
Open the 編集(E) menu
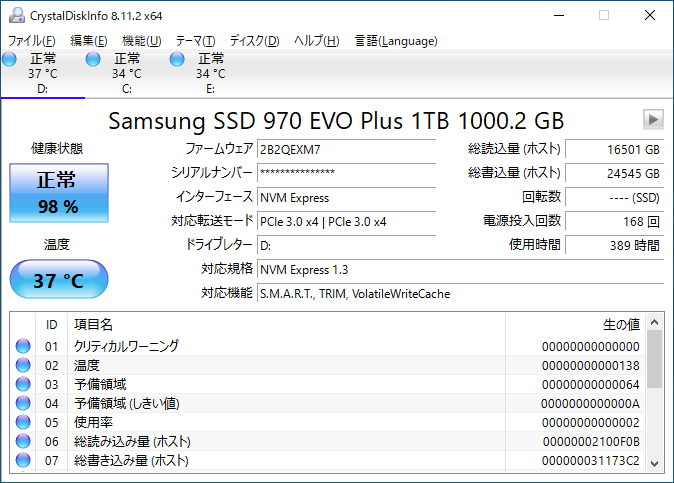(89, 41)
